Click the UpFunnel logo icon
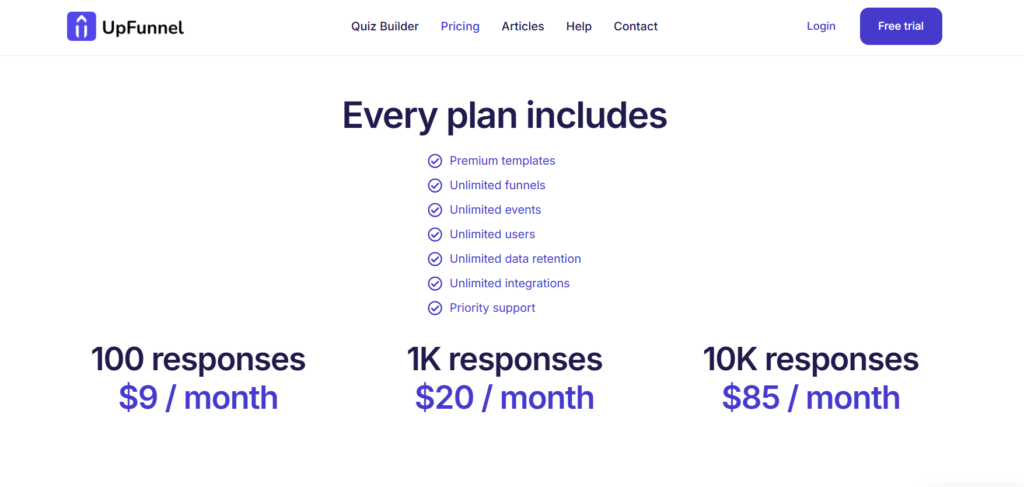1024x487 pixels. click(82, 26)
